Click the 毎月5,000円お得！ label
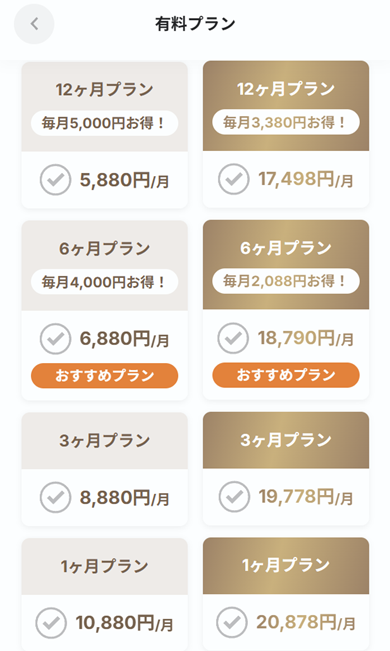Viewport: 390px width, 651px height. pyautogui.click(x=105, y=123)
